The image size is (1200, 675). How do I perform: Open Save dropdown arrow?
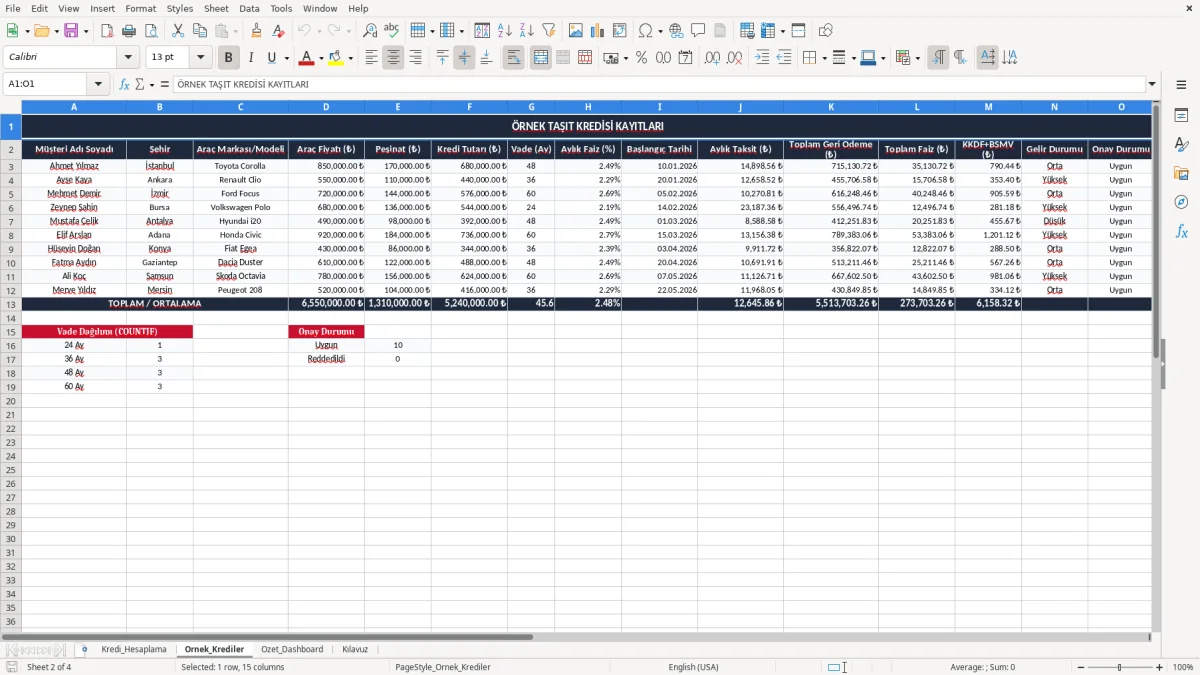pyautogui.click(x=85, y=31)
